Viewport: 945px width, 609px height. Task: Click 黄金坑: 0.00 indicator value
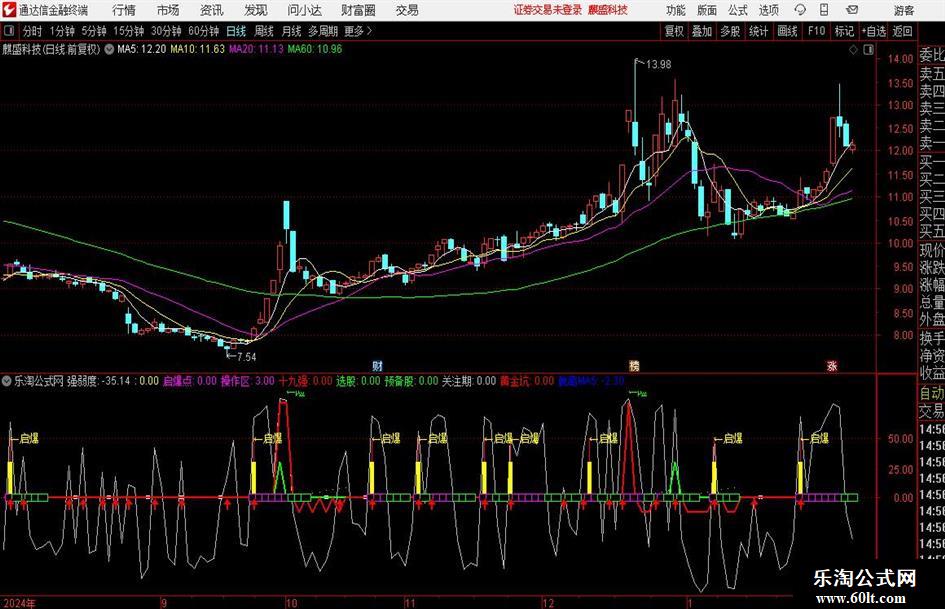click(x=527, y=381)
